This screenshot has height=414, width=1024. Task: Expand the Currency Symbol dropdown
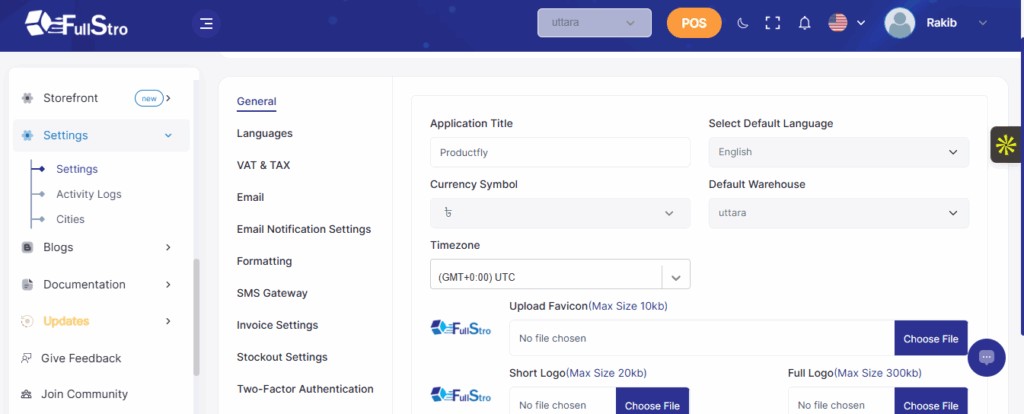pyautogui.click(x=560, y=213)
